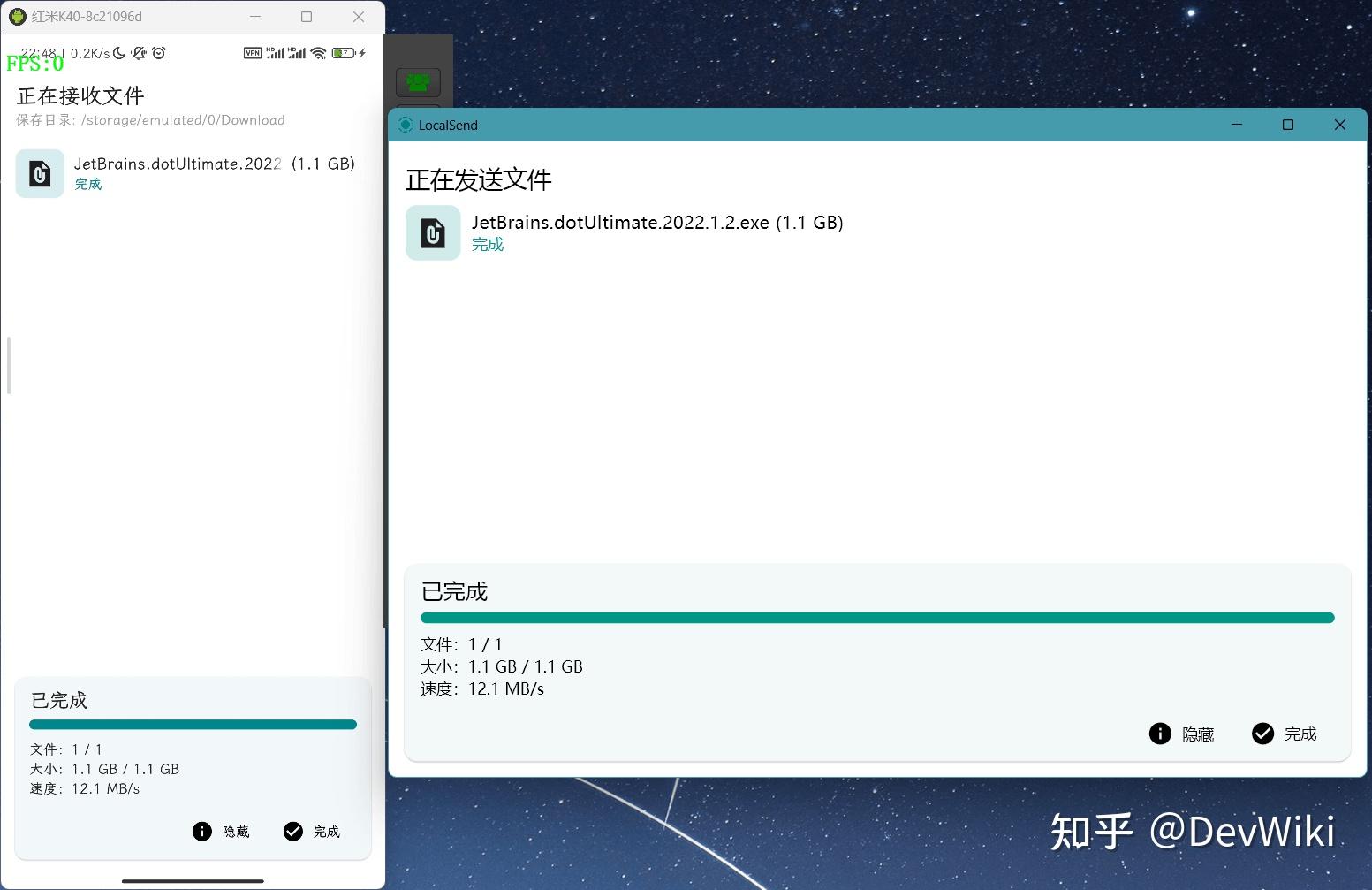
Task: Click the phone receiving progress bar
Action: pos(193,725)
